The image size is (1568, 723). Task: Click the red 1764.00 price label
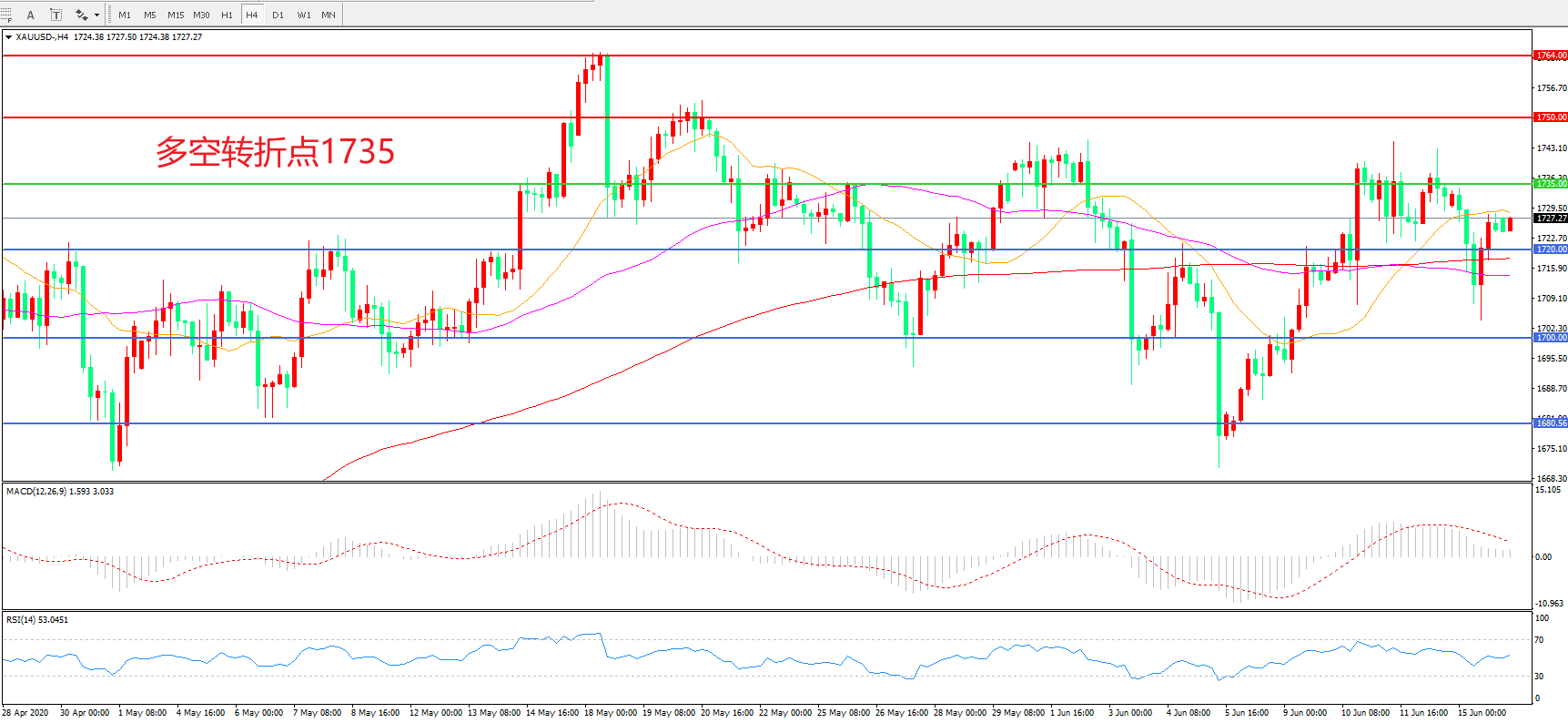tap(1551, 56)
